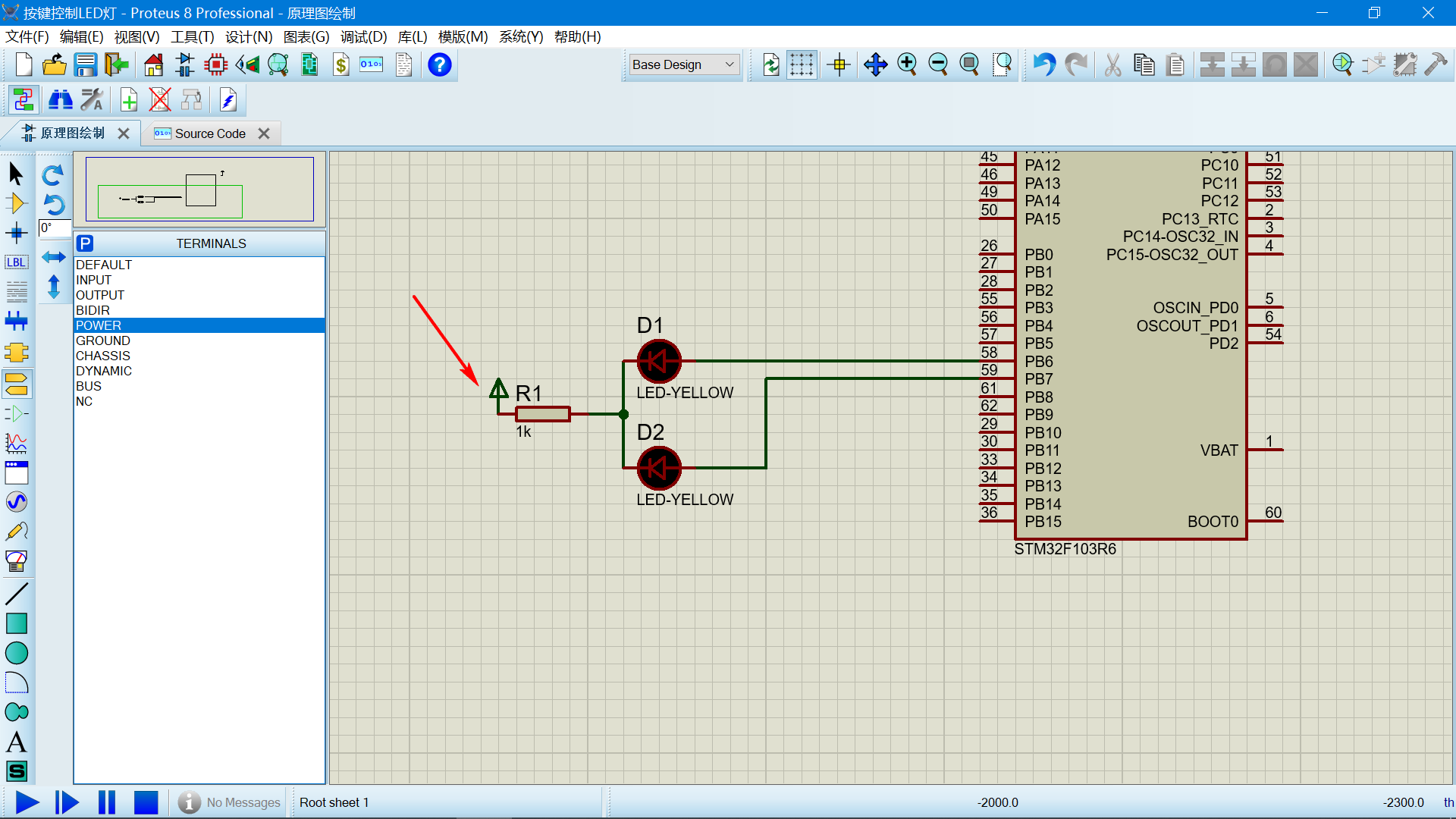This screenshot has height=819, width=1456.
Task: Cut selection with scissors icon
Action: (x=1112, y=65)
